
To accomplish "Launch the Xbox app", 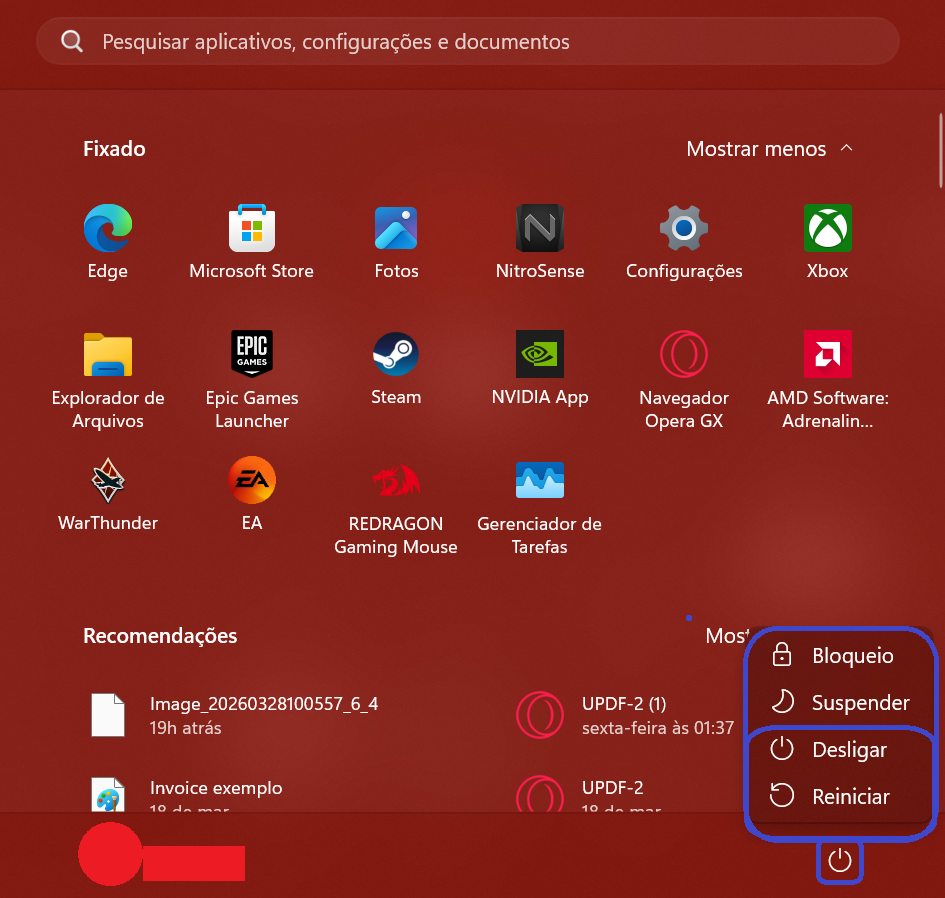I will pyautogui.click(x=827, y=241).
